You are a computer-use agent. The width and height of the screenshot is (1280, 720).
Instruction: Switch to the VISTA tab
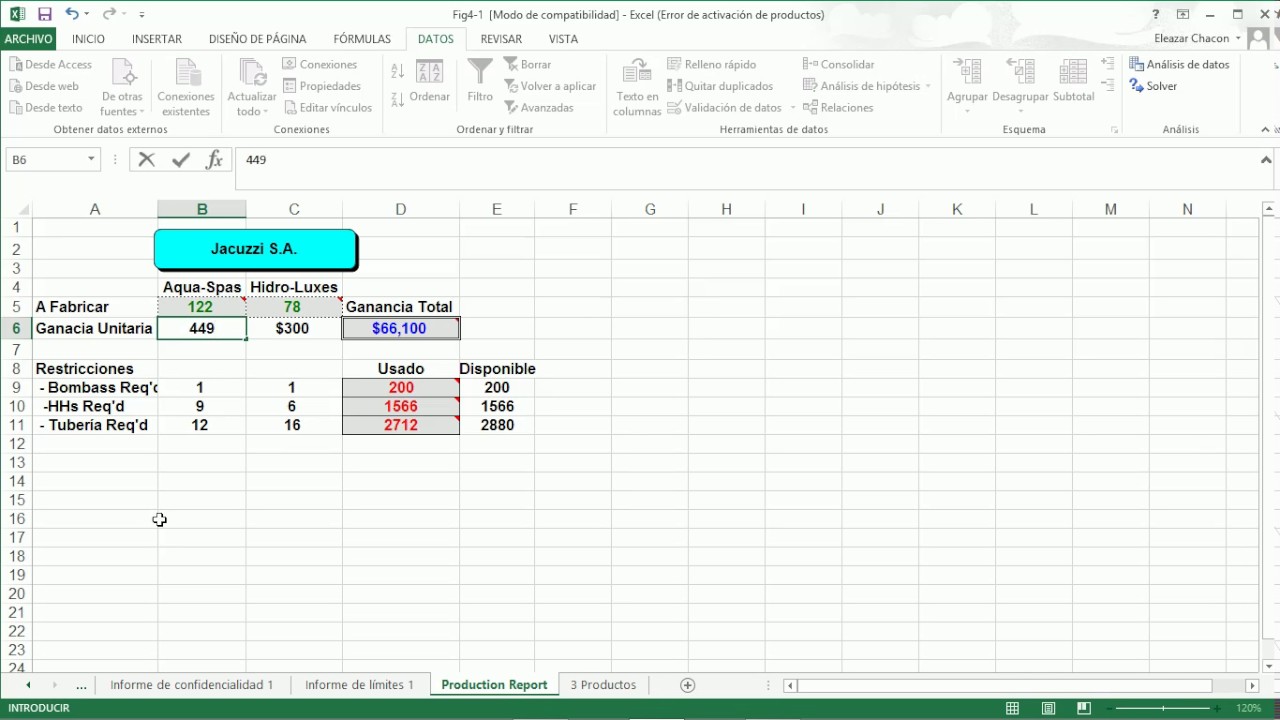tap(563, 39)
